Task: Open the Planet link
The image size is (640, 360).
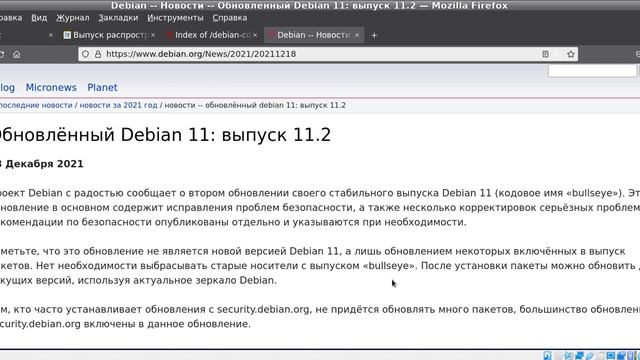Action: pyautogui.click(x=102, y=87)
